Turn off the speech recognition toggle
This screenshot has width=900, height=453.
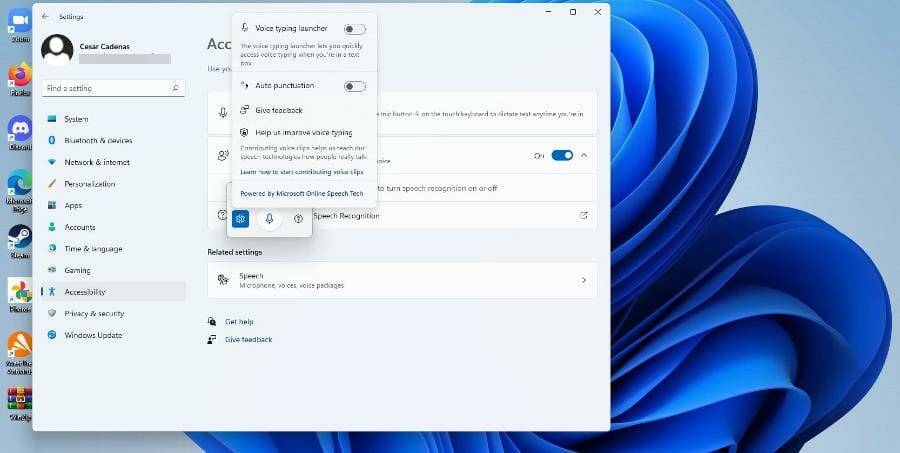[x=562, y=156]
